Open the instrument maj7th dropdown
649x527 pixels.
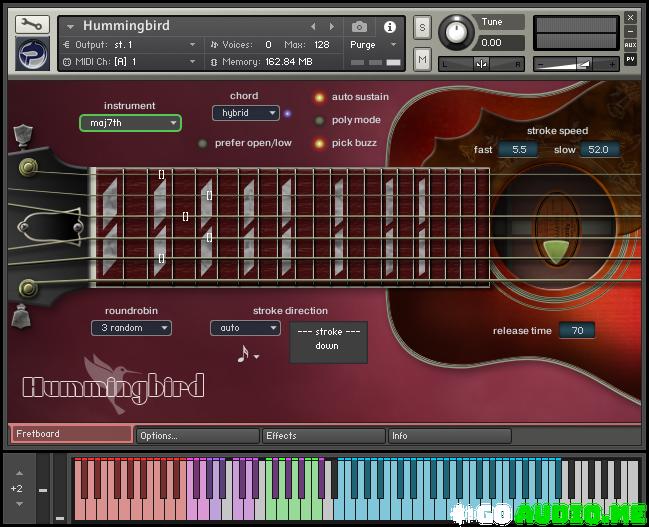[130, 123]
